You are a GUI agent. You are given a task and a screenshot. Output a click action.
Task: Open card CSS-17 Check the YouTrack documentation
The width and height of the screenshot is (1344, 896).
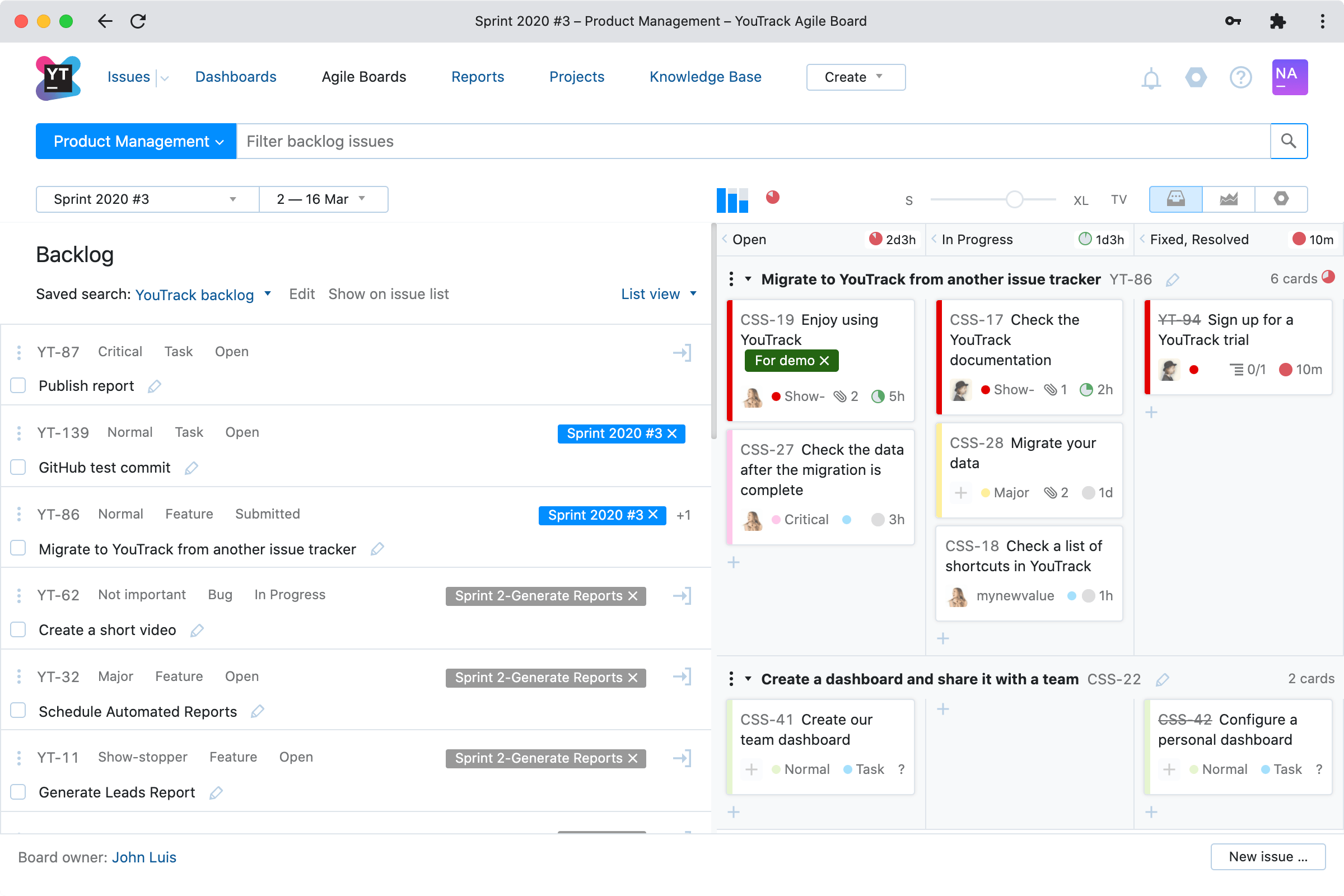coord(1029,357)
